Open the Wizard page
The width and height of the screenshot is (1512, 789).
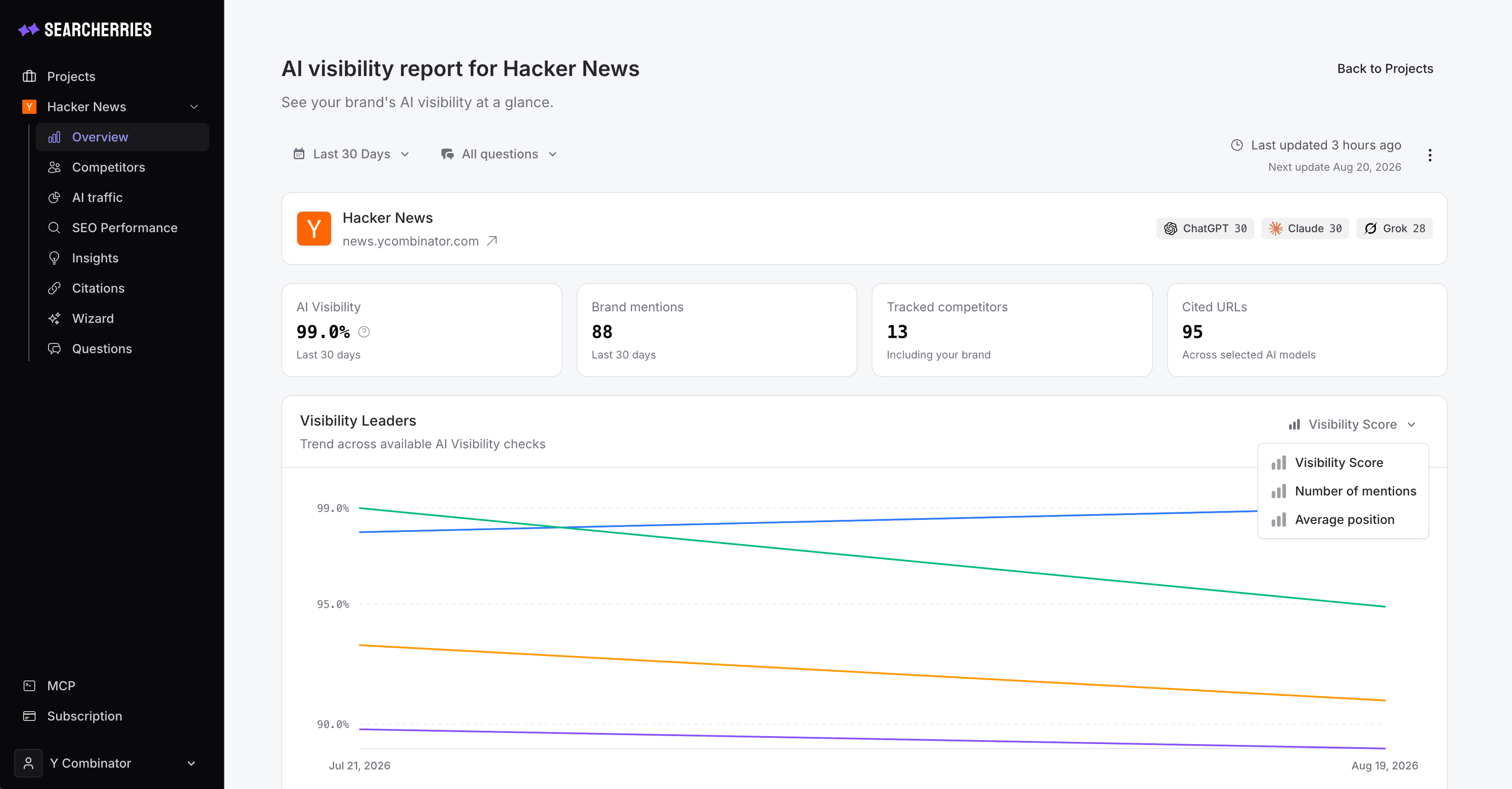pyautogui.click(x=122, y=318)
